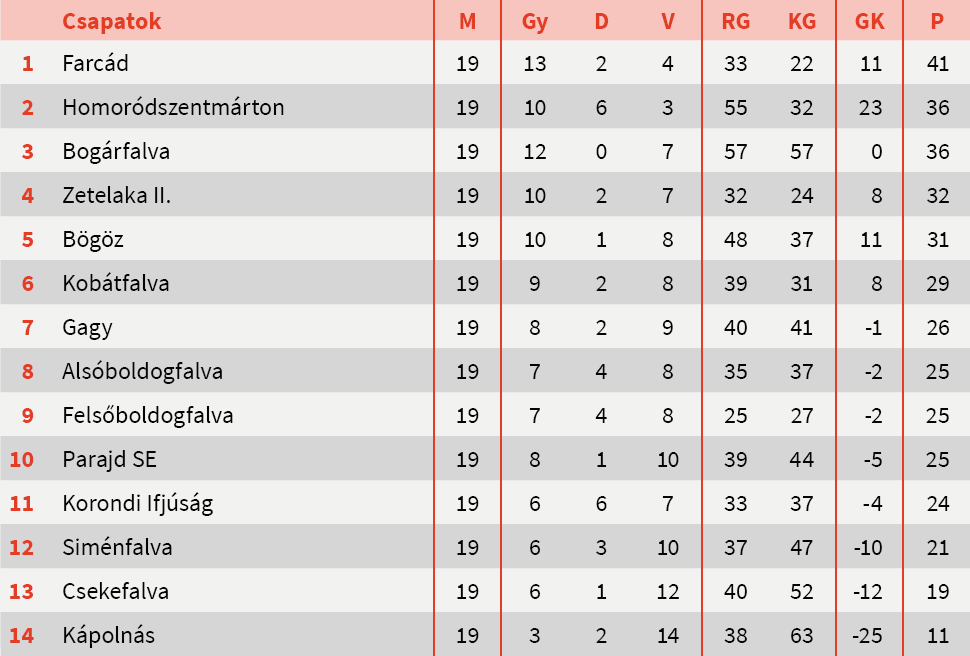The height and width of the screenshot is (656, 970).
Task: Click the Csapatok column header
Action: [111, 21]
